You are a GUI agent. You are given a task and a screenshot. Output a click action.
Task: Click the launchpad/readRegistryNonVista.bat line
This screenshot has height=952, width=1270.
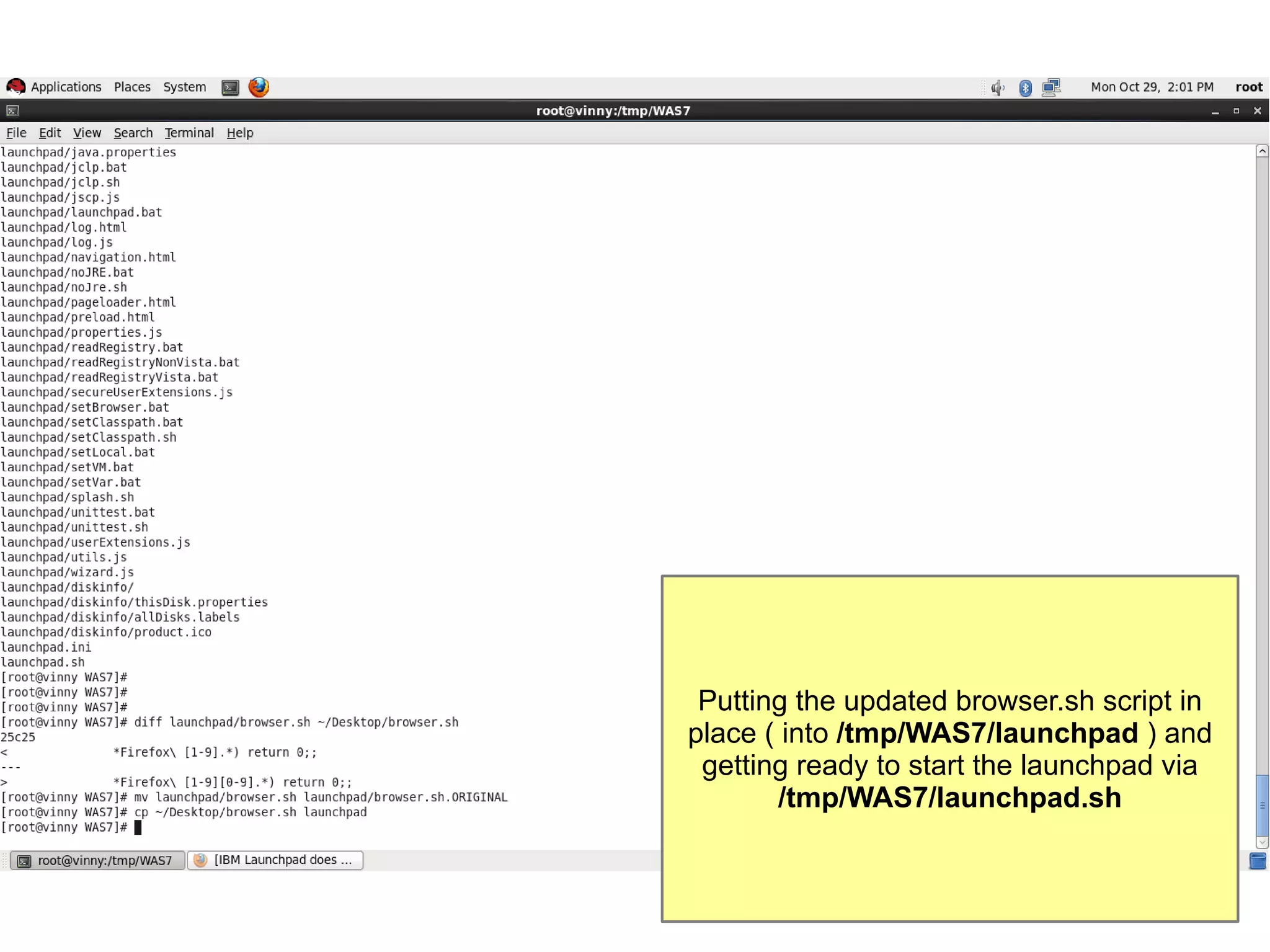pos(120,363)
